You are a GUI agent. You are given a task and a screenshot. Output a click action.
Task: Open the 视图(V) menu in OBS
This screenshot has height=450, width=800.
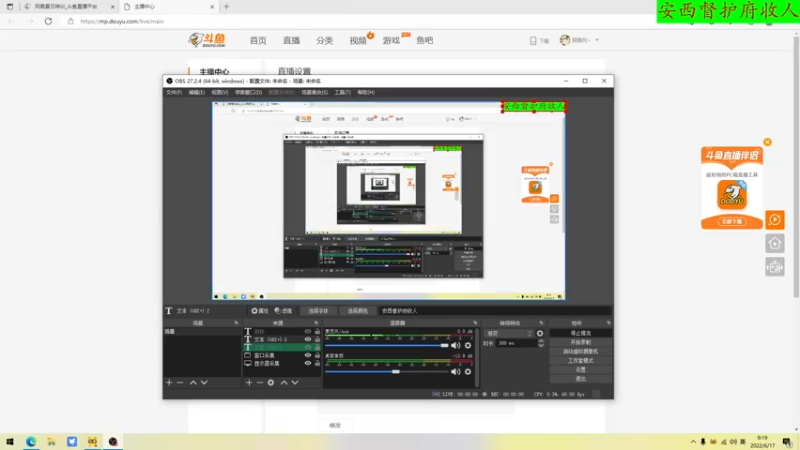(219, 92)
